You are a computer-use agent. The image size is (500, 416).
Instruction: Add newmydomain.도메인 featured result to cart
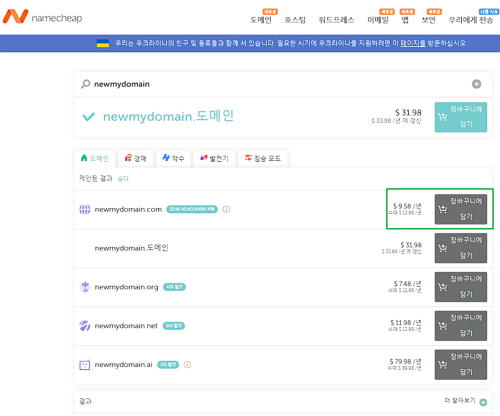point(461,117)
